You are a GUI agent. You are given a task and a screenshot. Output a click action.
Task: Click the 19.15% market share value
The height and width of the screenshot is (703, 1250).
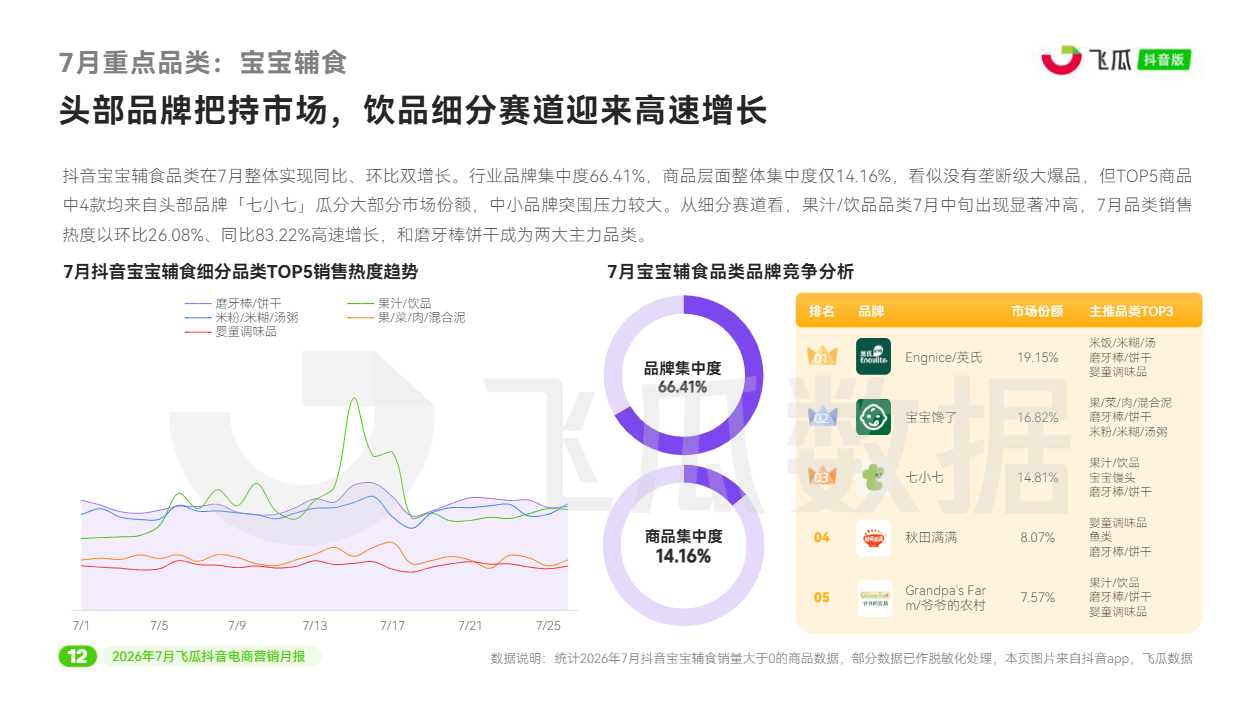1038,357
